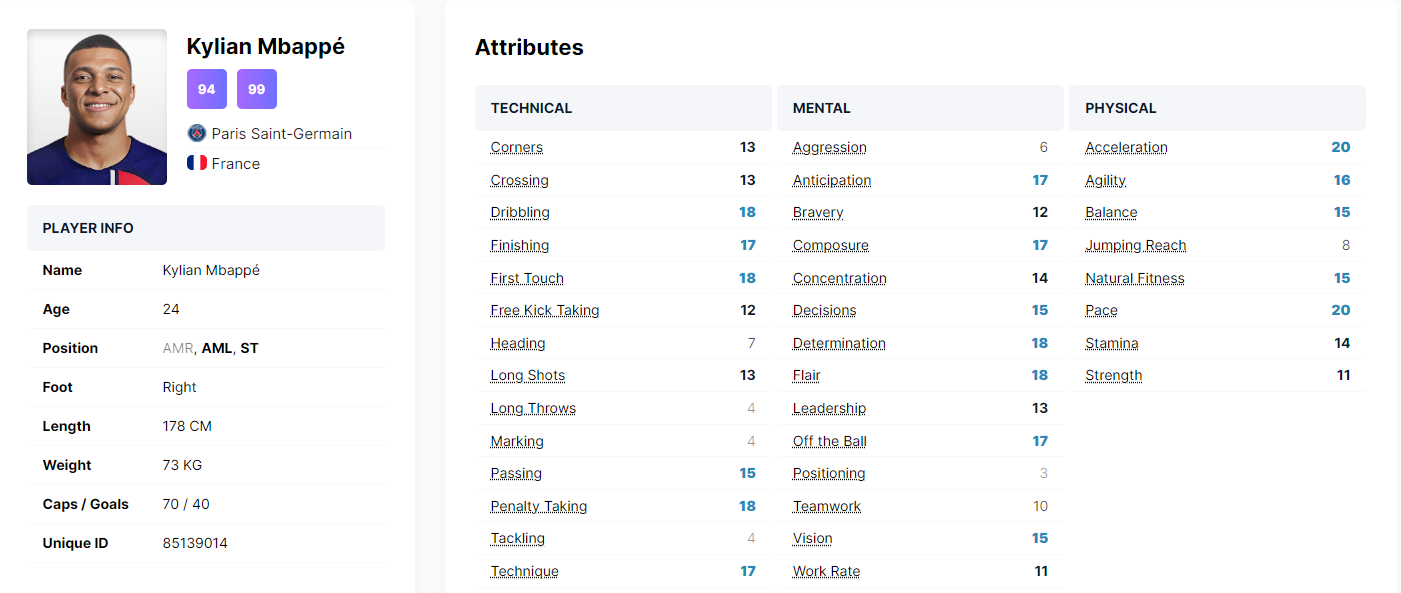Click the 94 current ability badge
Screen dimensions: 1401x593
(207, 89)
